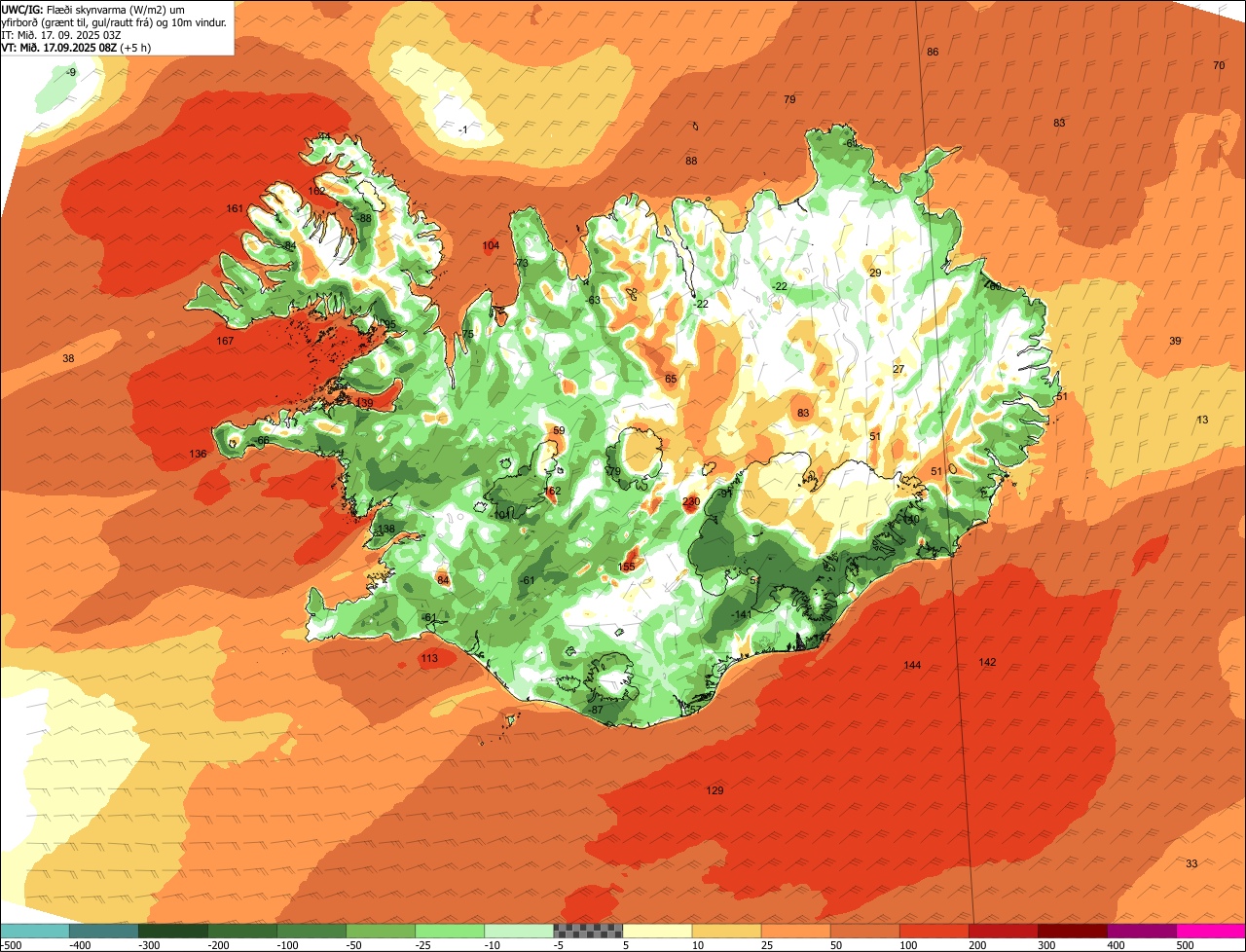
Task: Click the value 104 in the northern bay
Action: coord(491,245)
